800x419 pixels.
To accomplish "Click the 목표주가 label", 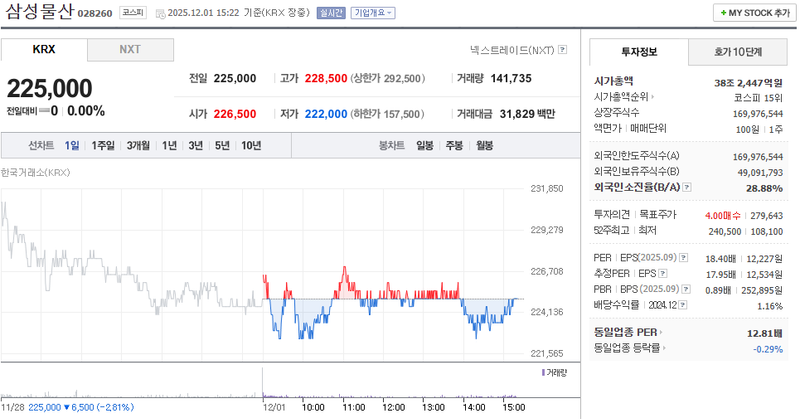I will pyautogui.click(x=658, y=214).
